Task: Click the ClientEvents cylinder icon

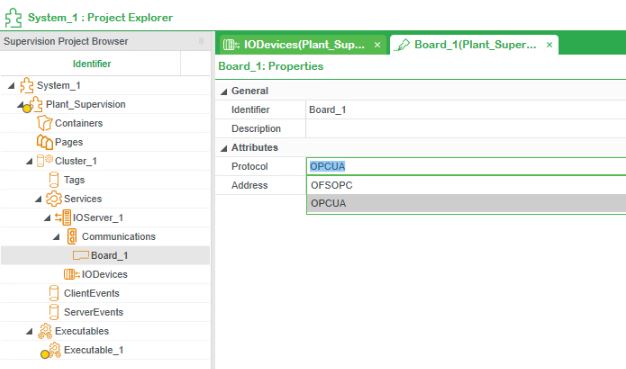Action: click(x=54, y=293)
